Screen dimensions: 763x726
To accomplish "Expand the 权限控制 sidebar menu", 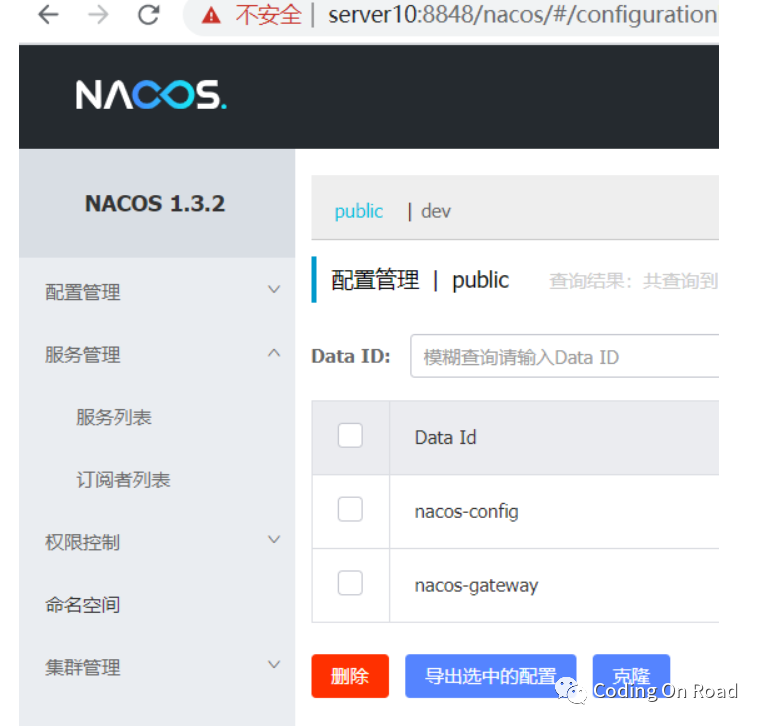I will (x=157, y=542).
